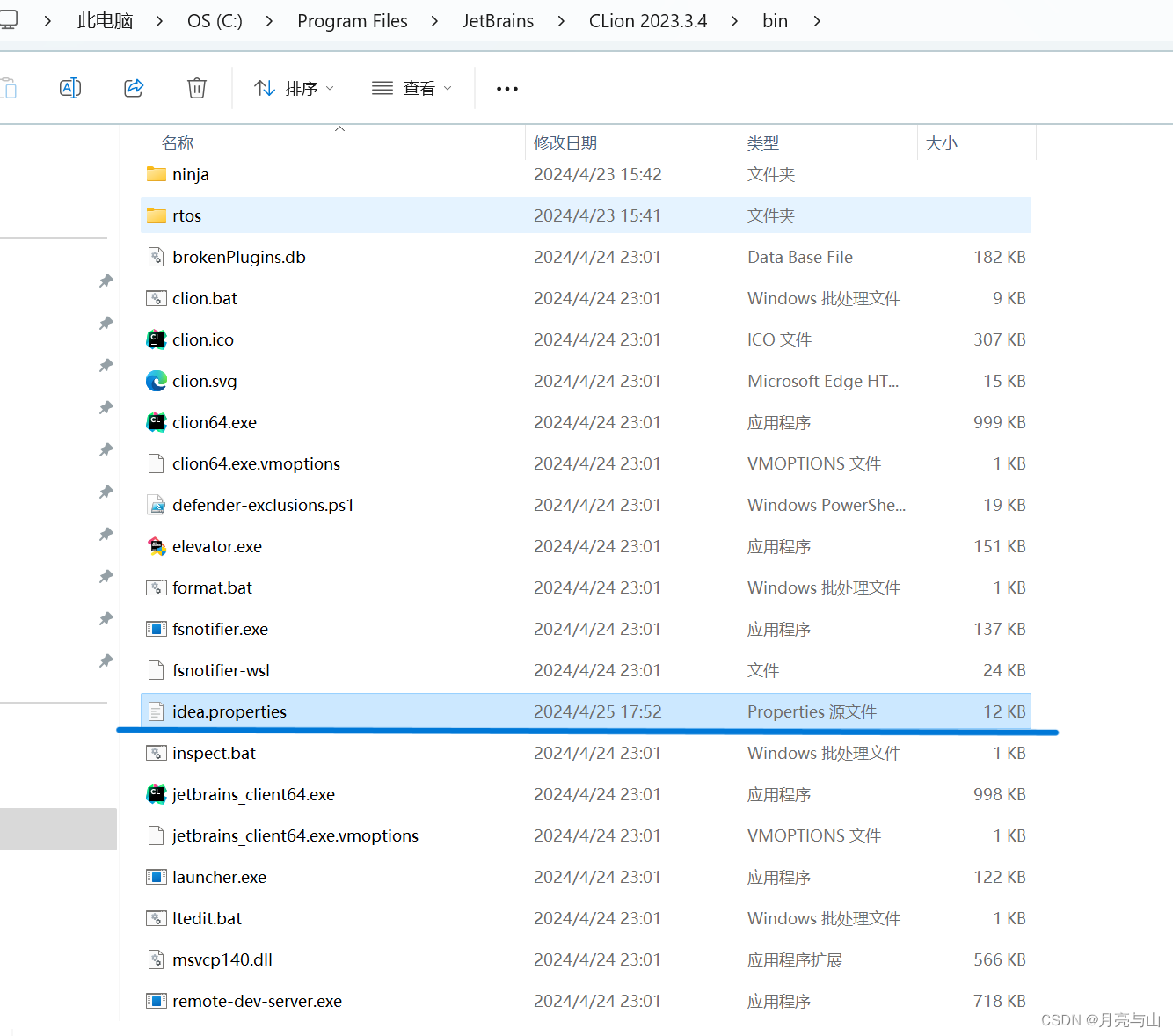Click the ltedit.bat file icon
The image size is (1173, 1036).
coord(157,918)
